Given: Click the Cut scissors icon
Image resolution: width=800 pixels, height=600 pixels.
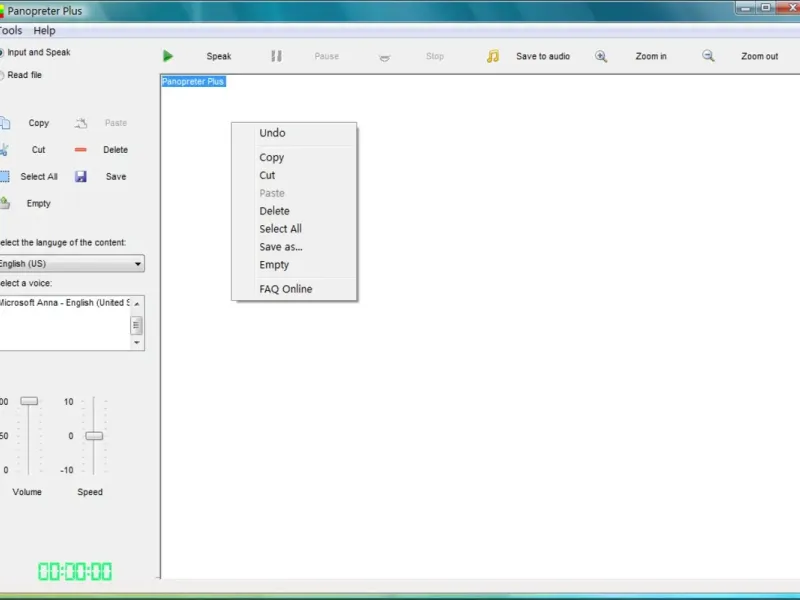Looking at the screenshot, I should (x=4, y=149).
